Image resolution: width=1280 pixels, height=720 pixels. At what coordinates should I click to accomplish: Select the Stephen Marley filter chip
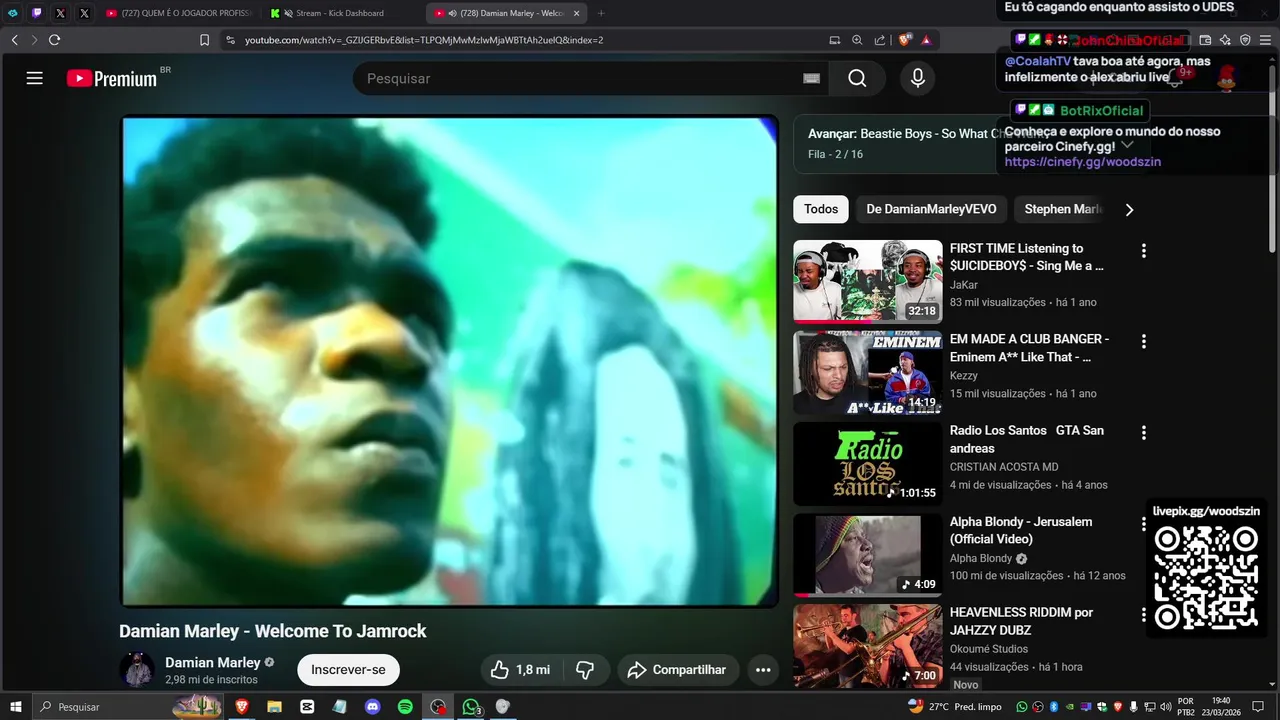click(1062, 209)
